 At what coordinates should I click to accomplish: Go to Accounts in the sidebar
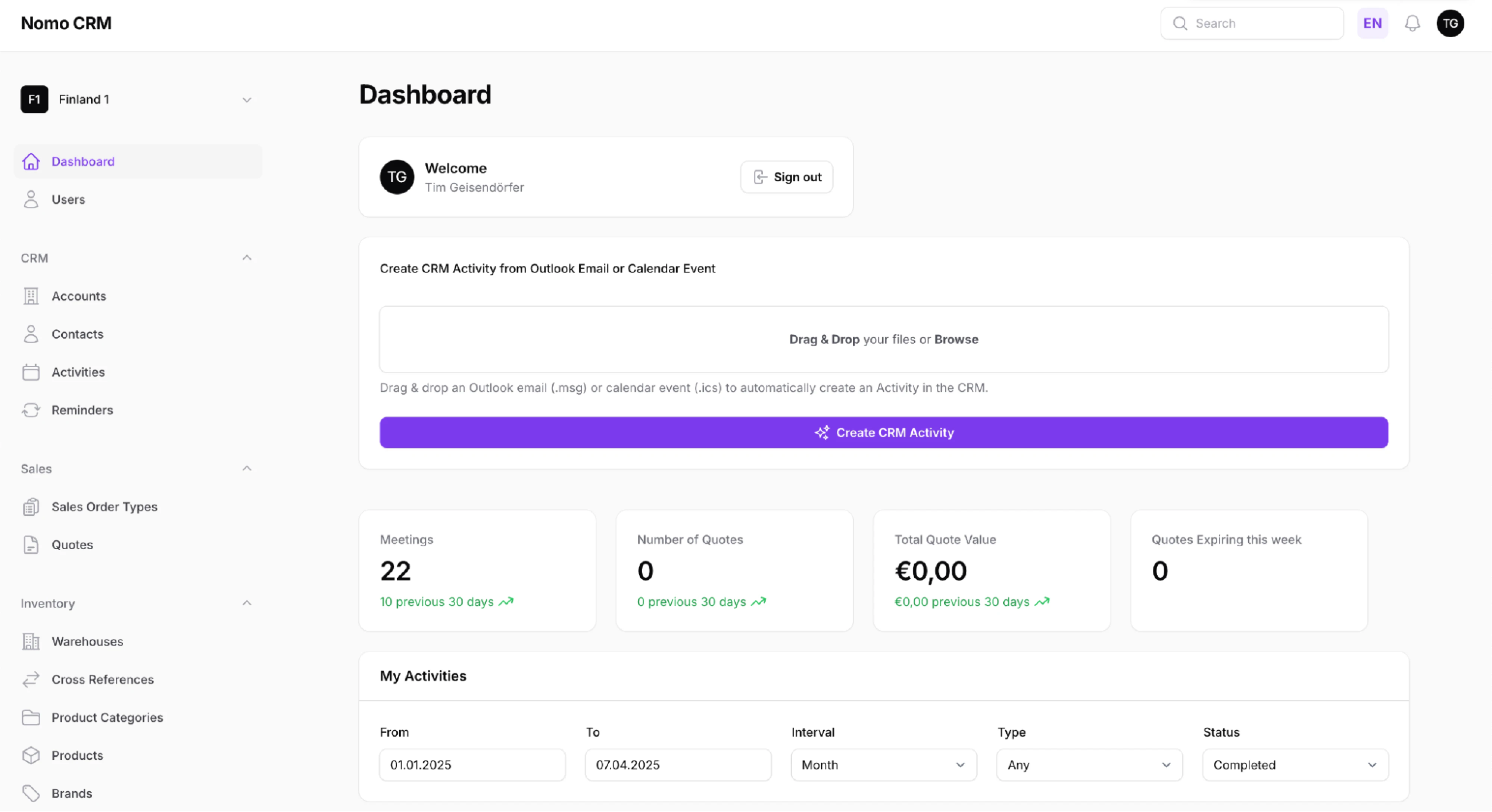79,296
